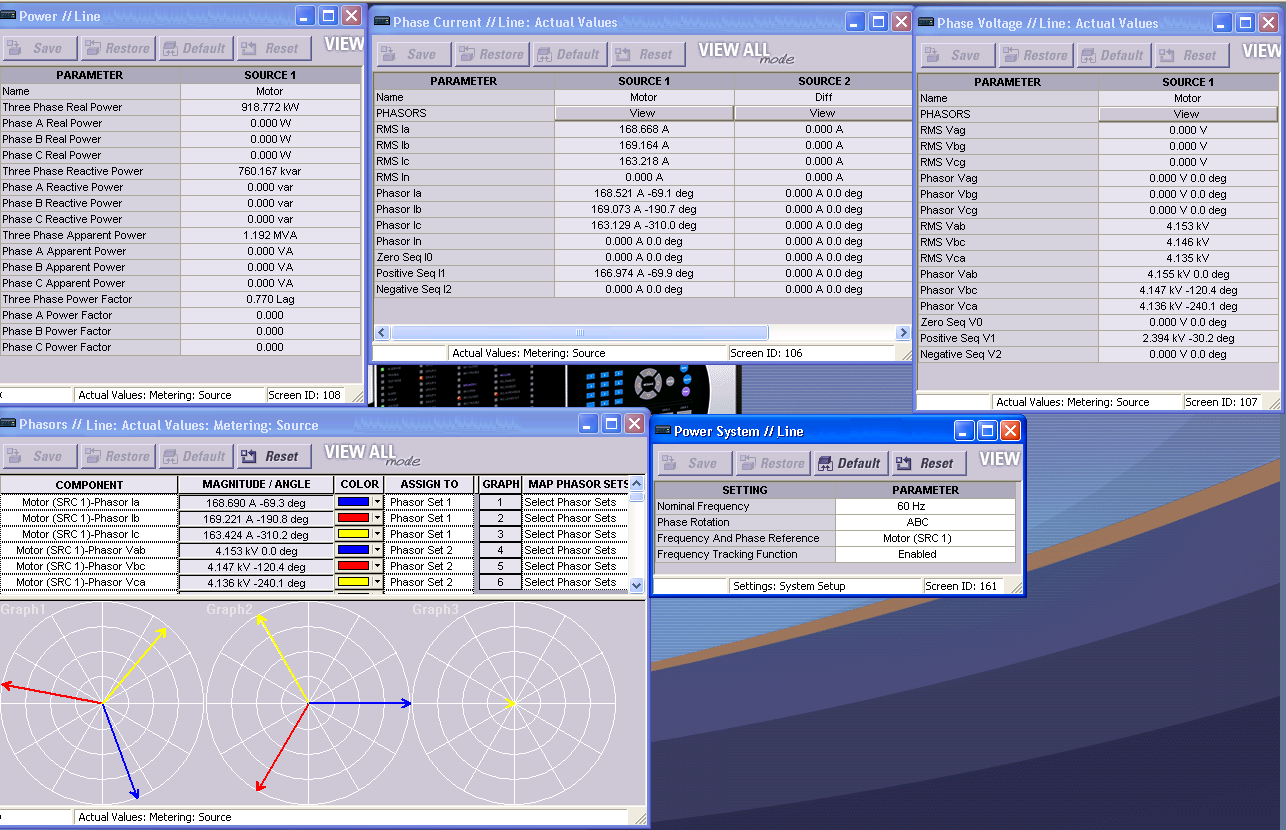Click scroll down arrow in Phasors table

point(637,584)
